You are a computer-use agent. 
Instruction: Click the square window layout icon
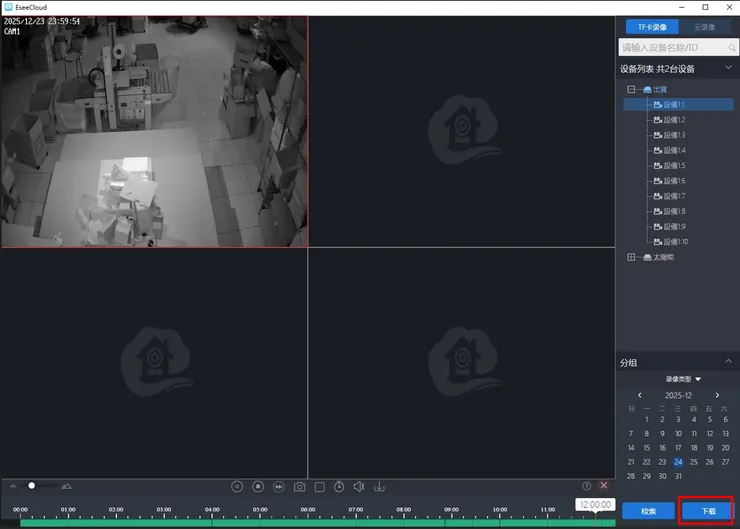click(320, 487)
